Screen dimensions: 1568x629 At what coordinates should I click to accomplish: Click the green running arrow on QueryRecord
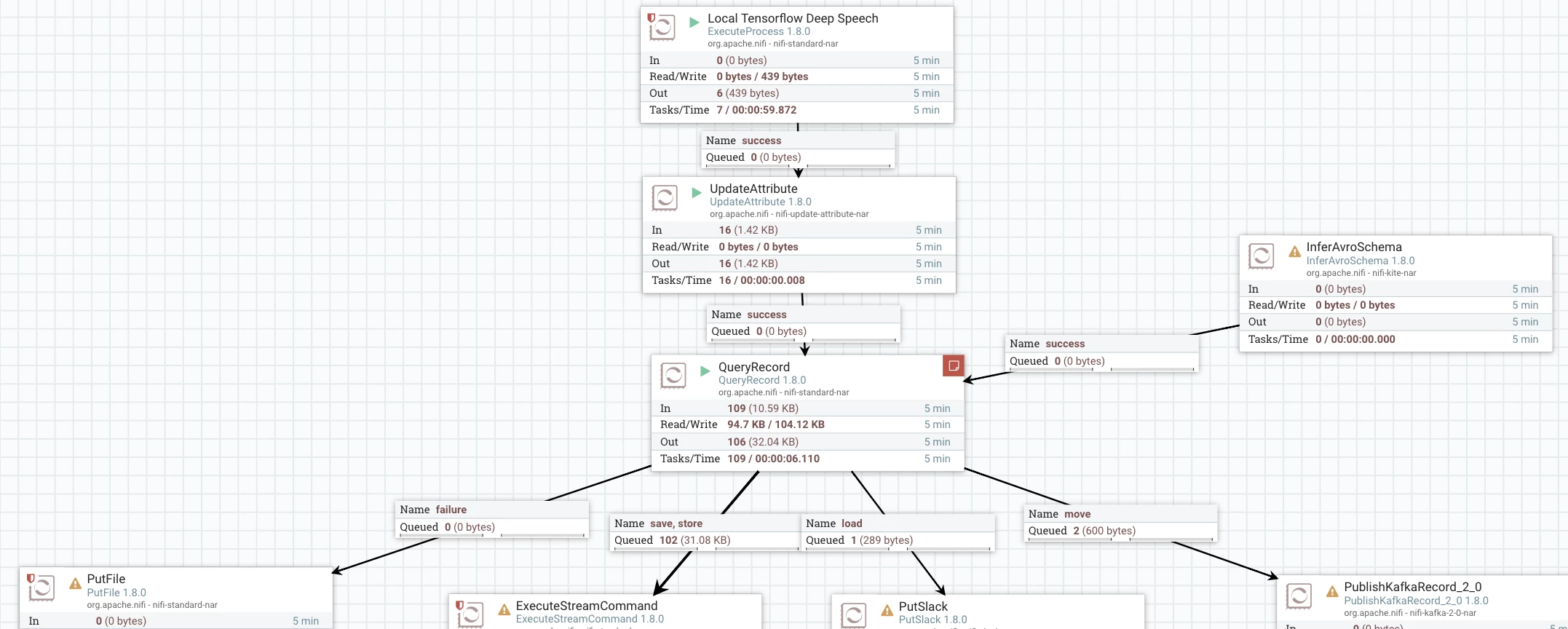705,371
